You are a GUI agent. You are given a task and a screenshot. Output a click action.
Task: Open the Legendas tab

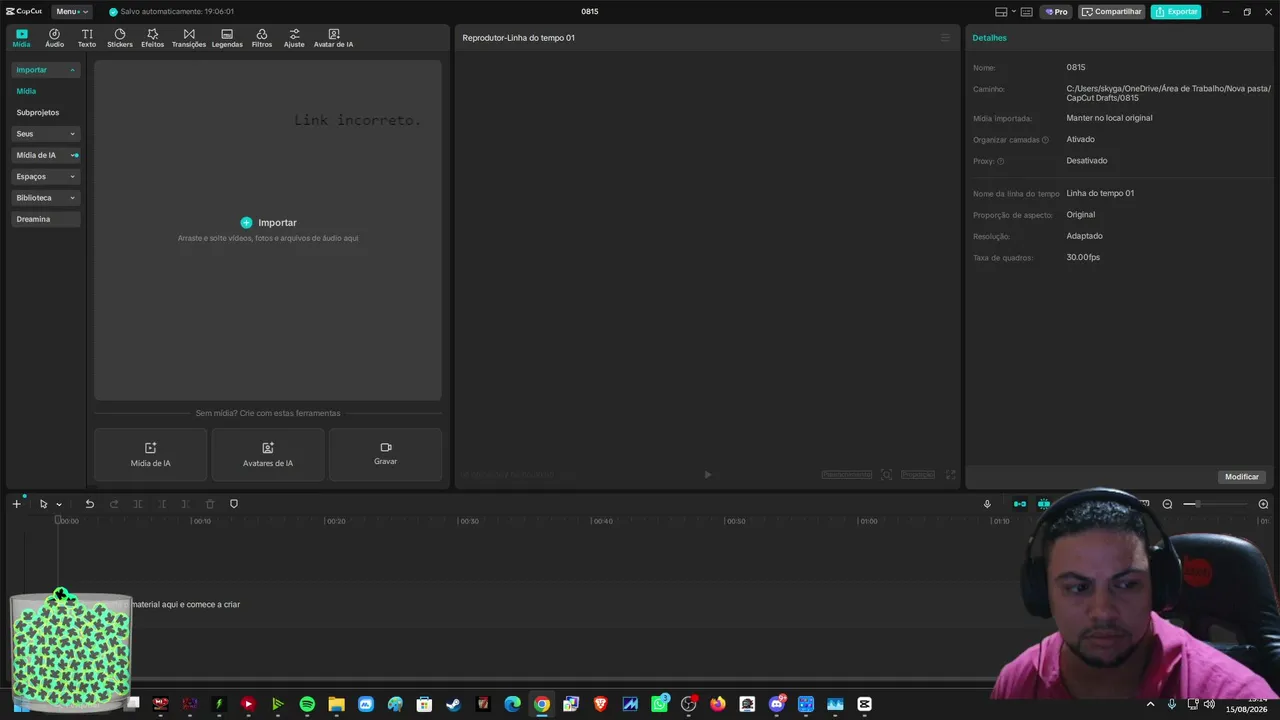(x=227, y=38)
